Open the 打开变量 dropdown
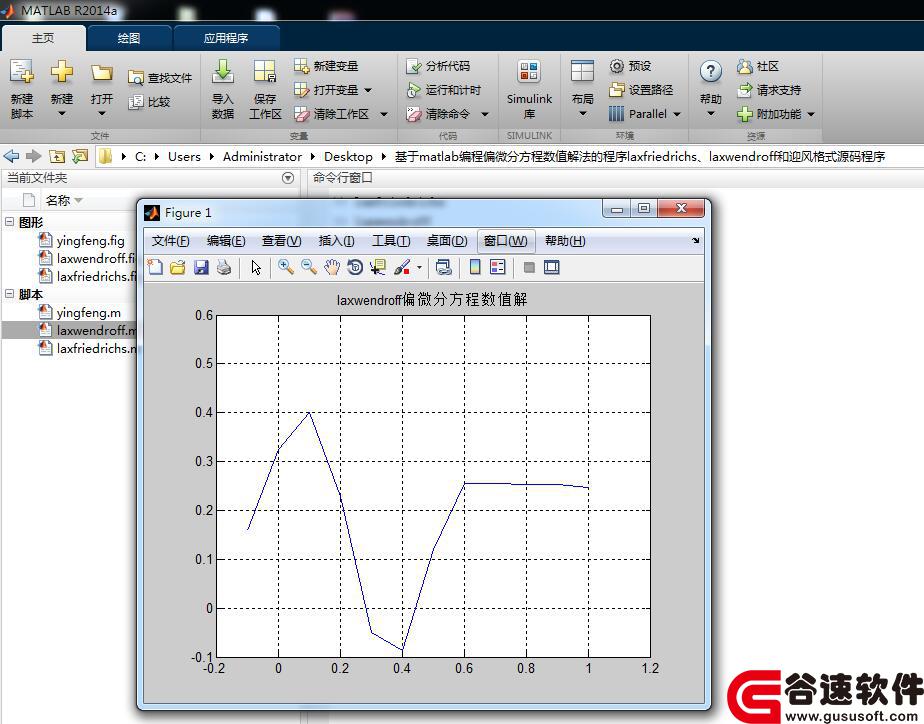This screenshot has height=724, width=924. click(x=368, y=90)
